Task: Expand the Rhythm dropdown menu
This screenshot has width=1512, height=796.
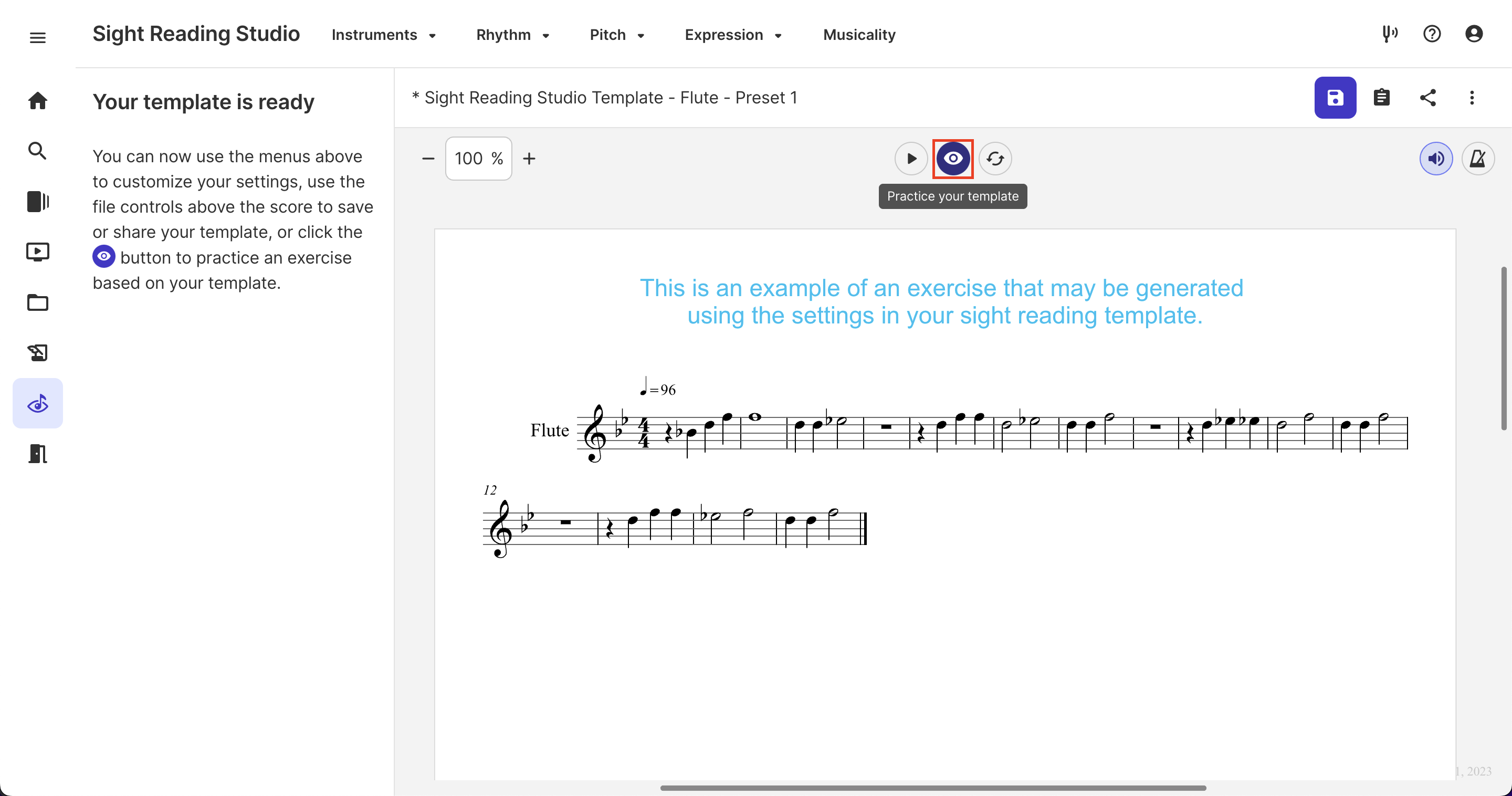Action: click(x=512, y=35)
